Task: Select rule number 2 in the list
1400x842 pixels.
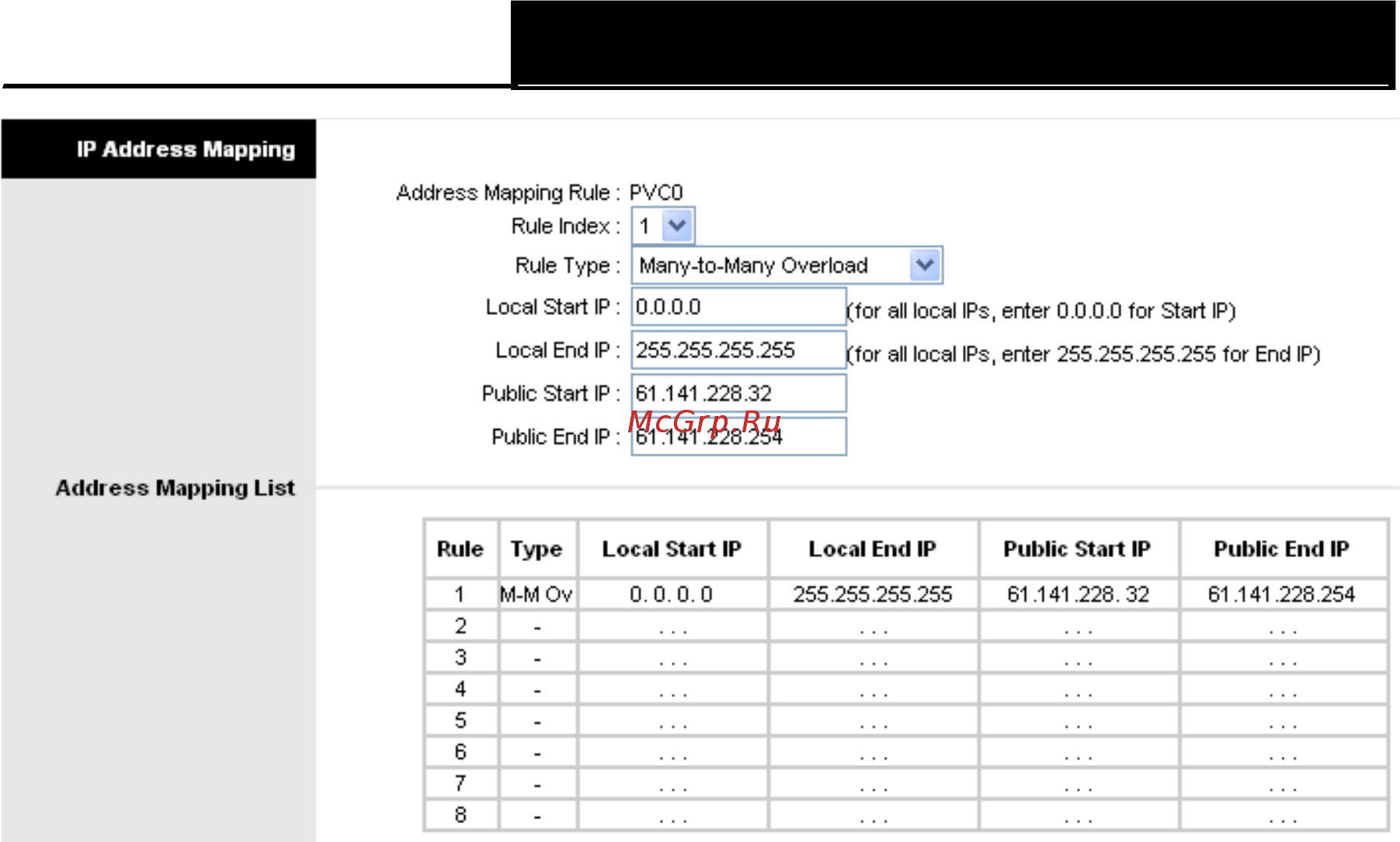Action: point(460,626)
